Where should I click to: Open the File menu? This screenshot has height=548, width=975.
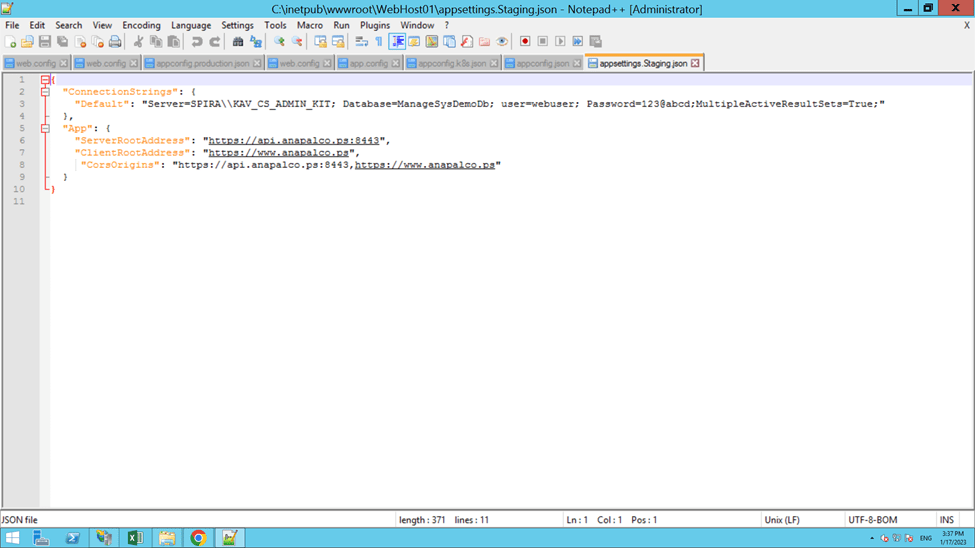[12, 26]
